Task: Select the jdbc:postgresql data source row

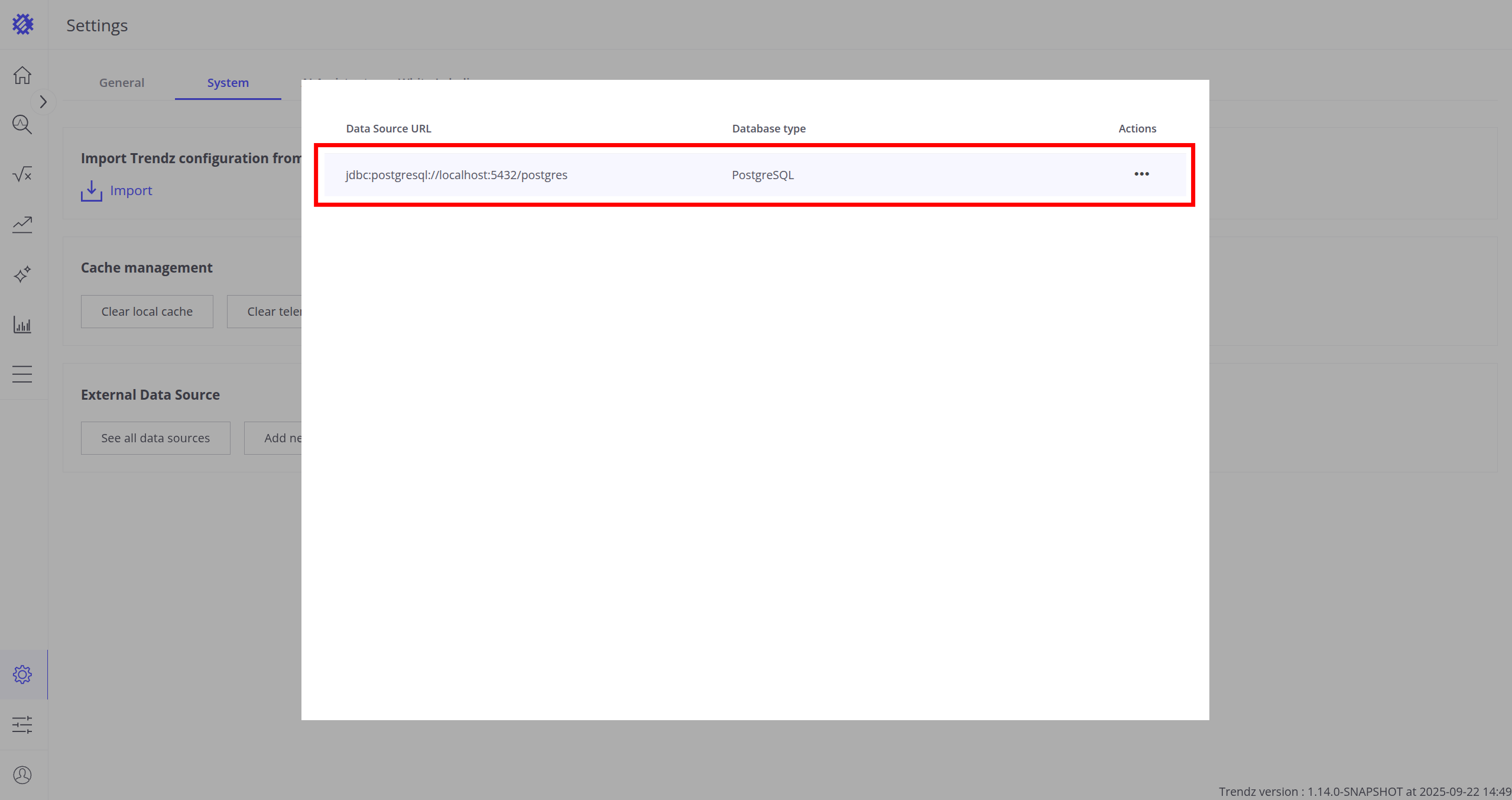Action: [456, 175]
